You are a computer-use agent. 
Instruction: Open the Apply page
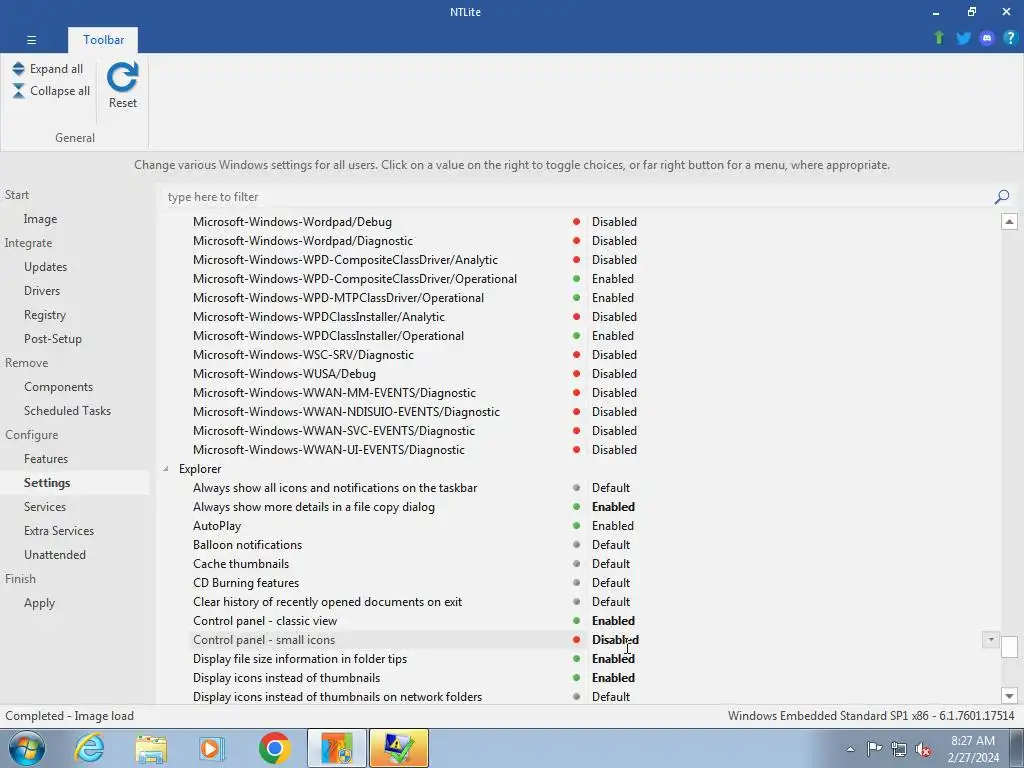pyautogui.click(x=39, y=603)
